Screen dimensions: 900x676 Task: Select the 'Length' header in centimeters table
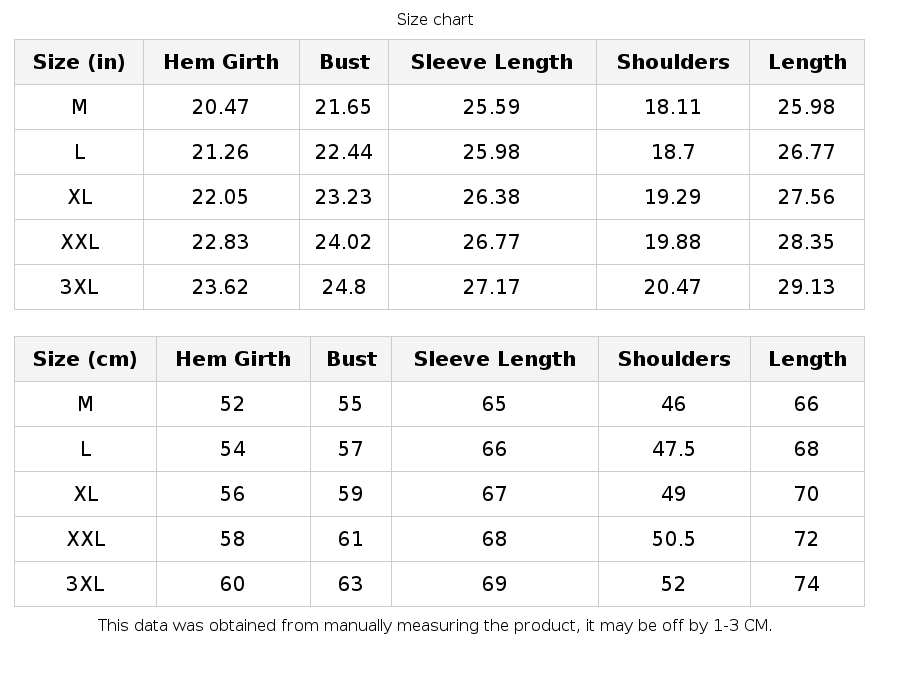pos(807,359)
